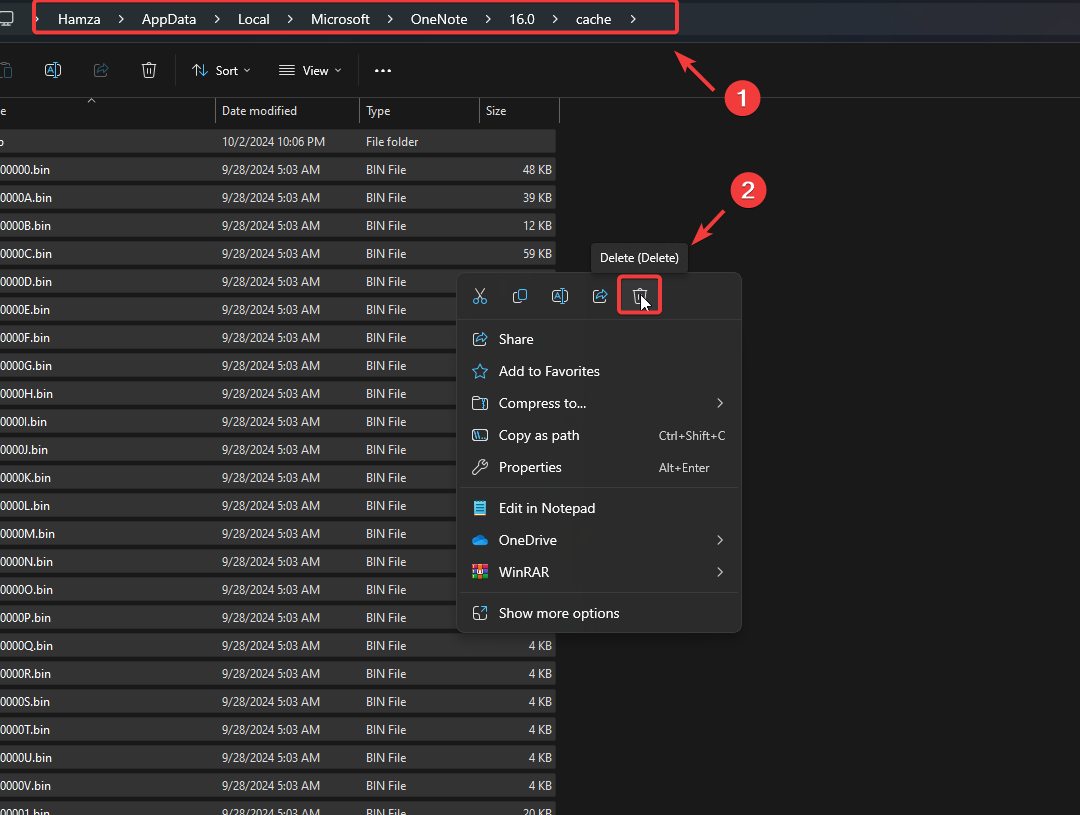Select the file ending 0000U.bin
Image resolution: width=1080 pixels, height=815 pixels.
click(x=278, y=758)
